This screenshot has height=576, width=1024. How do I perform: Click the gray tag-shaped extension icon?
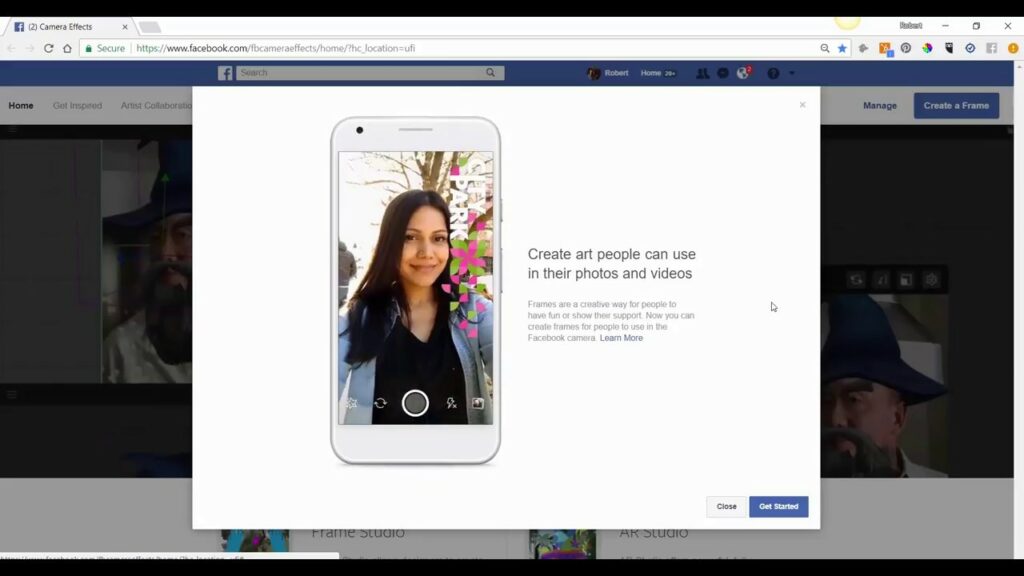pyautogui.click(x=863, y=48)
